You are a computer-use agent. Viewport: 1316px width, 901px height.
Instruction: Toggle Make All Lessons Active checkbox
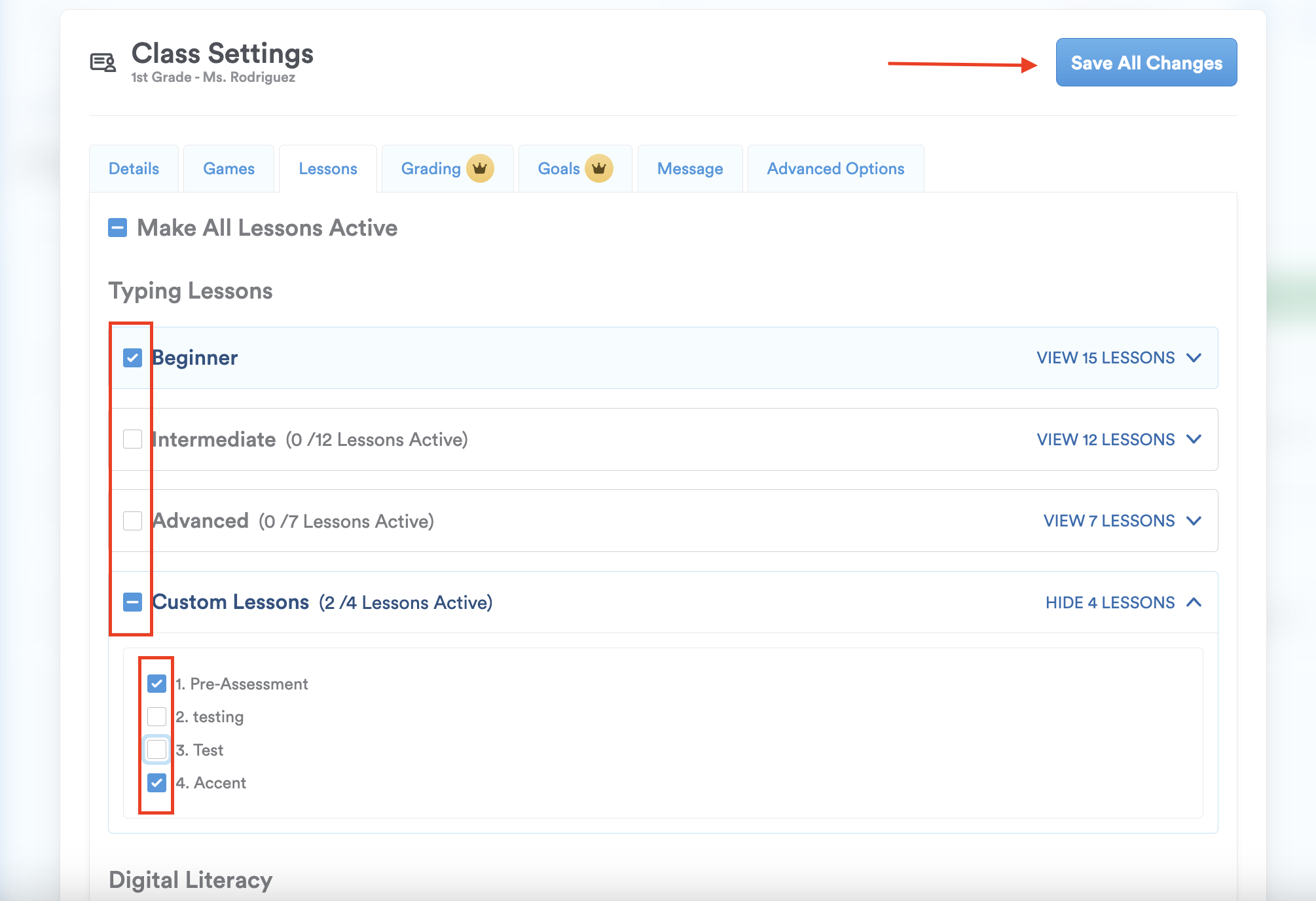tap(118, 228)
